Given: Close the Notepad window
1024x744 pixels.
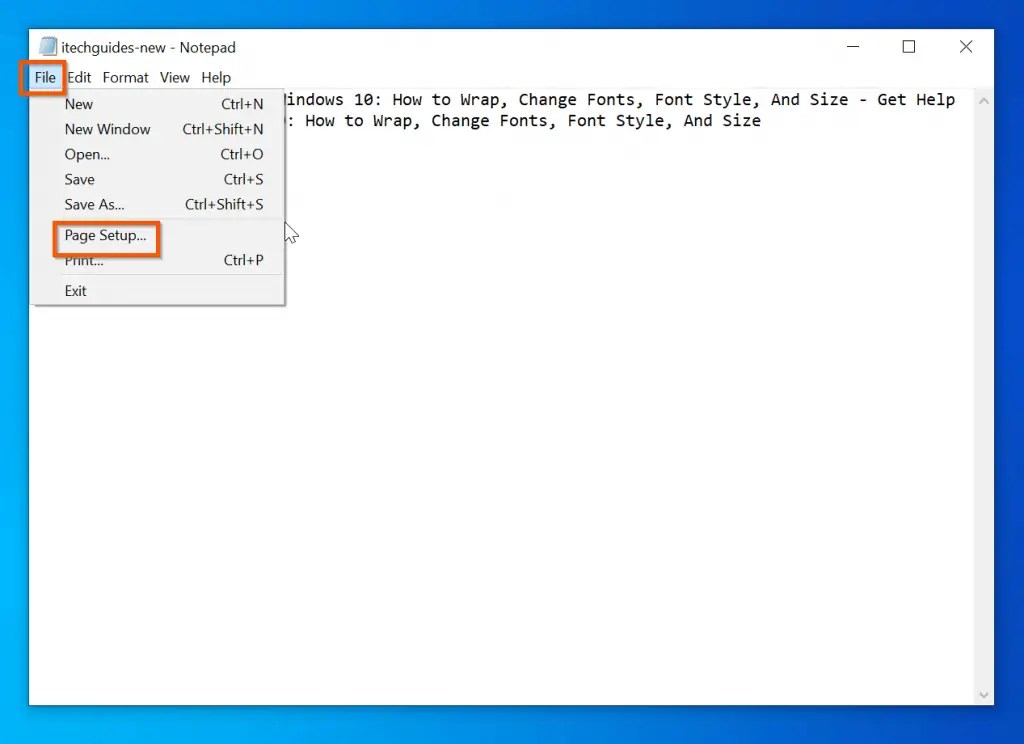Looking at the screenshot, I should (x=966, y=47).
